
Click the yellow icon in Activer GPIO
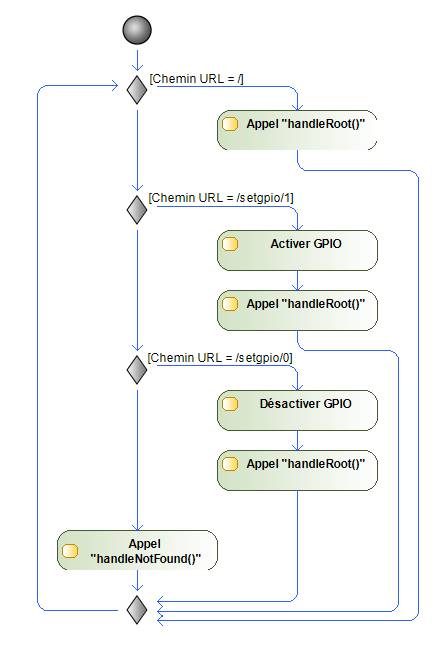tap(230, 244)
